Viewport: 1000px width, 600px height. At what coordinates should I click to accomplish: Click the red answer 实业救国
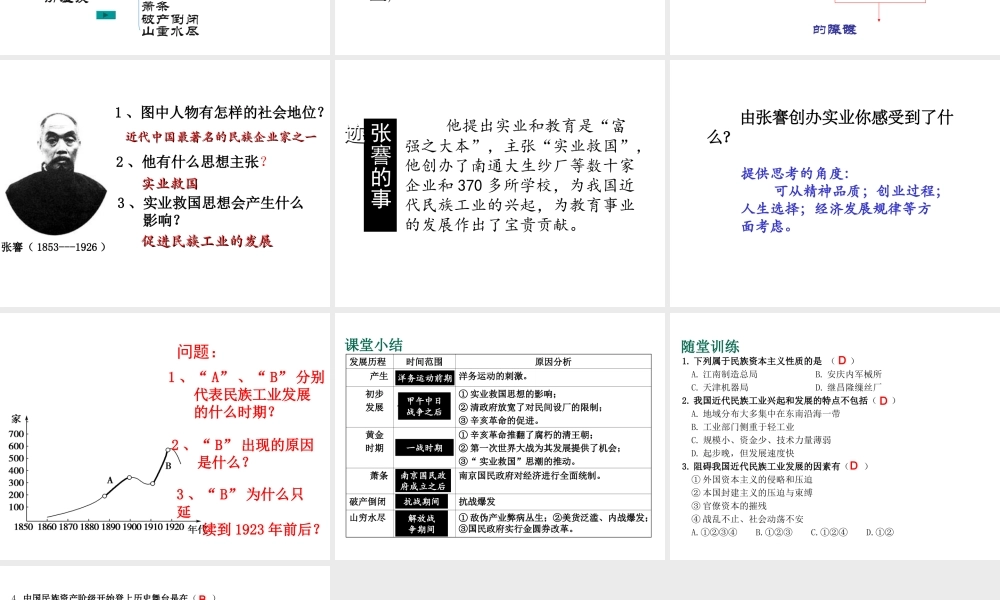(x=170, y=184)
